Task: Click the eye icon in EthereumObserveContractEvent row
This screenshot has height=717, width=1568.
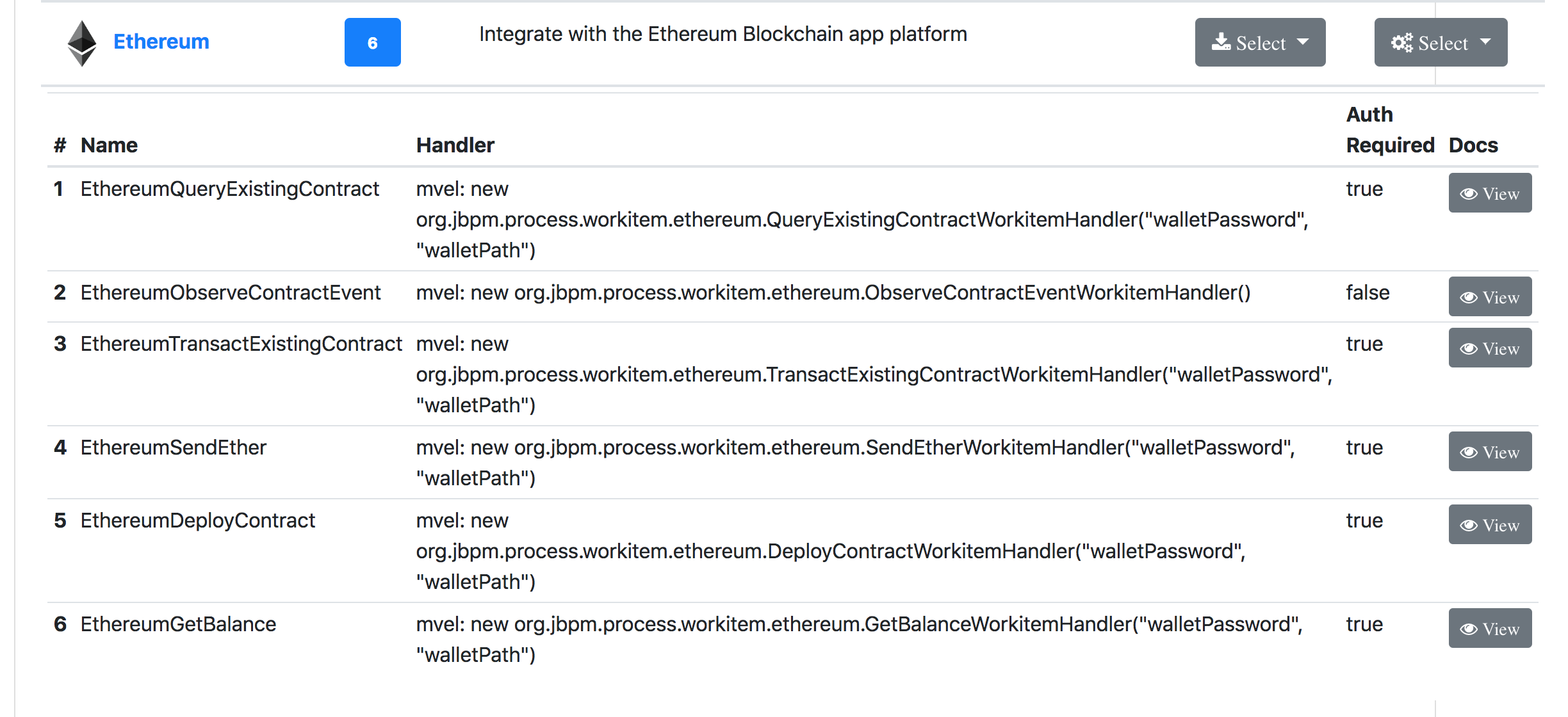Action: [x=1469, y=298]
